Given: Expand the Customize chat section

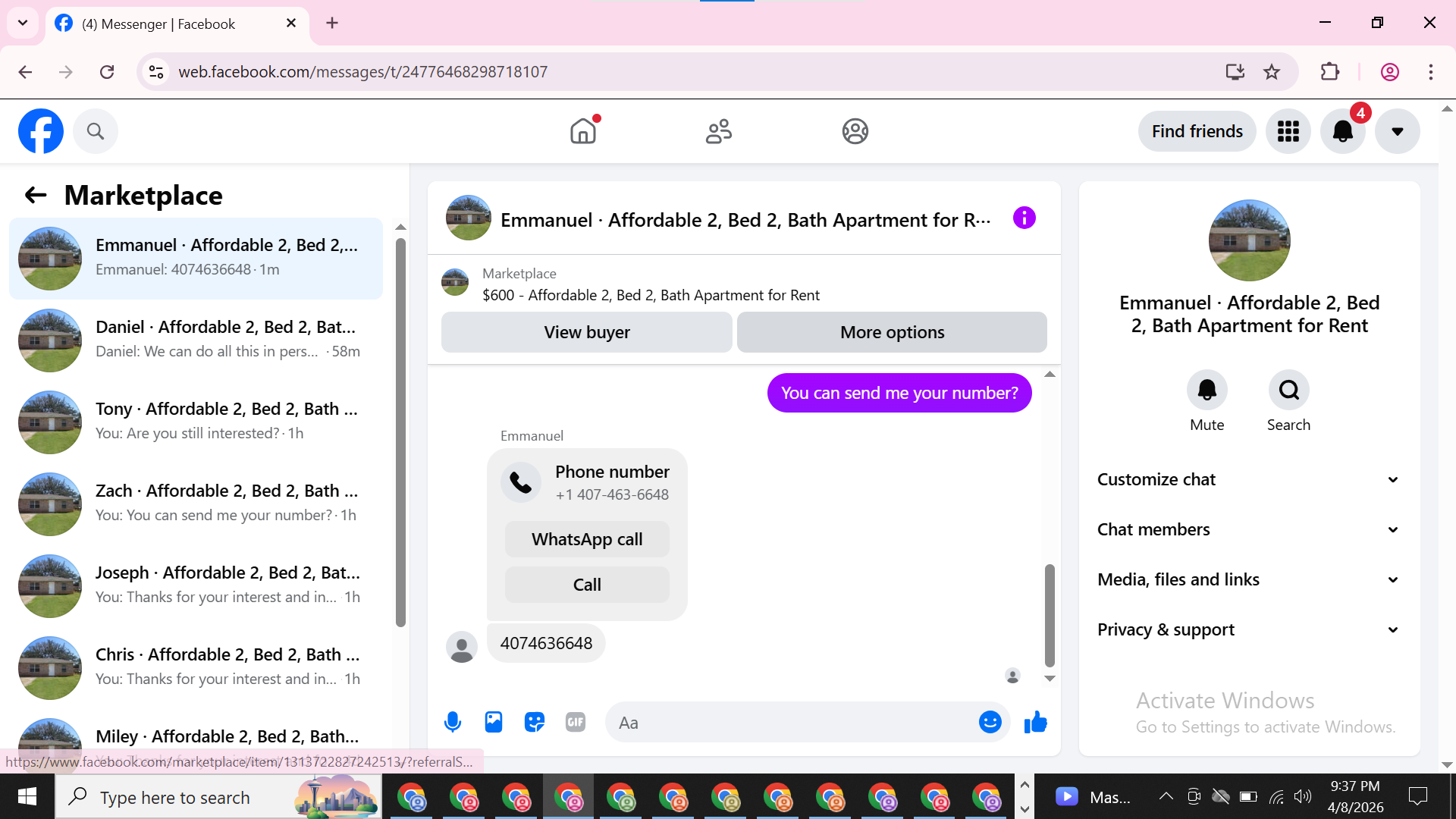Looking at the screenshot, I should (x=1247, y=479).
